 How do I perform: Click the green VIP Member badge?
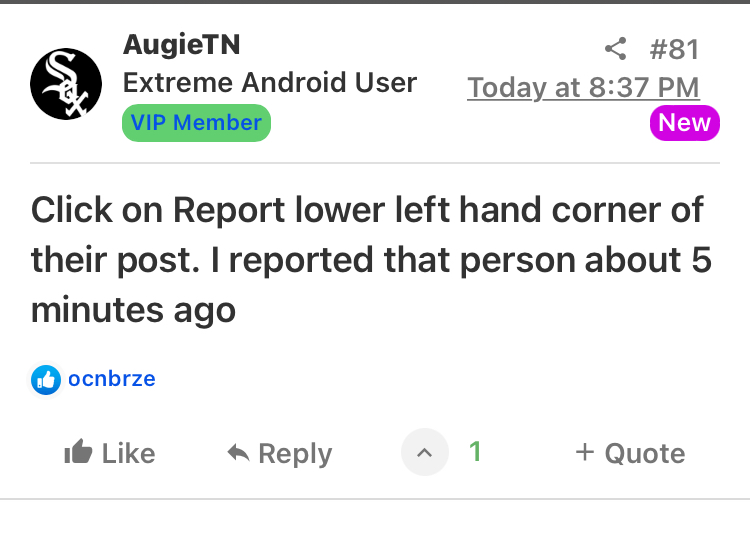point(196,123)
